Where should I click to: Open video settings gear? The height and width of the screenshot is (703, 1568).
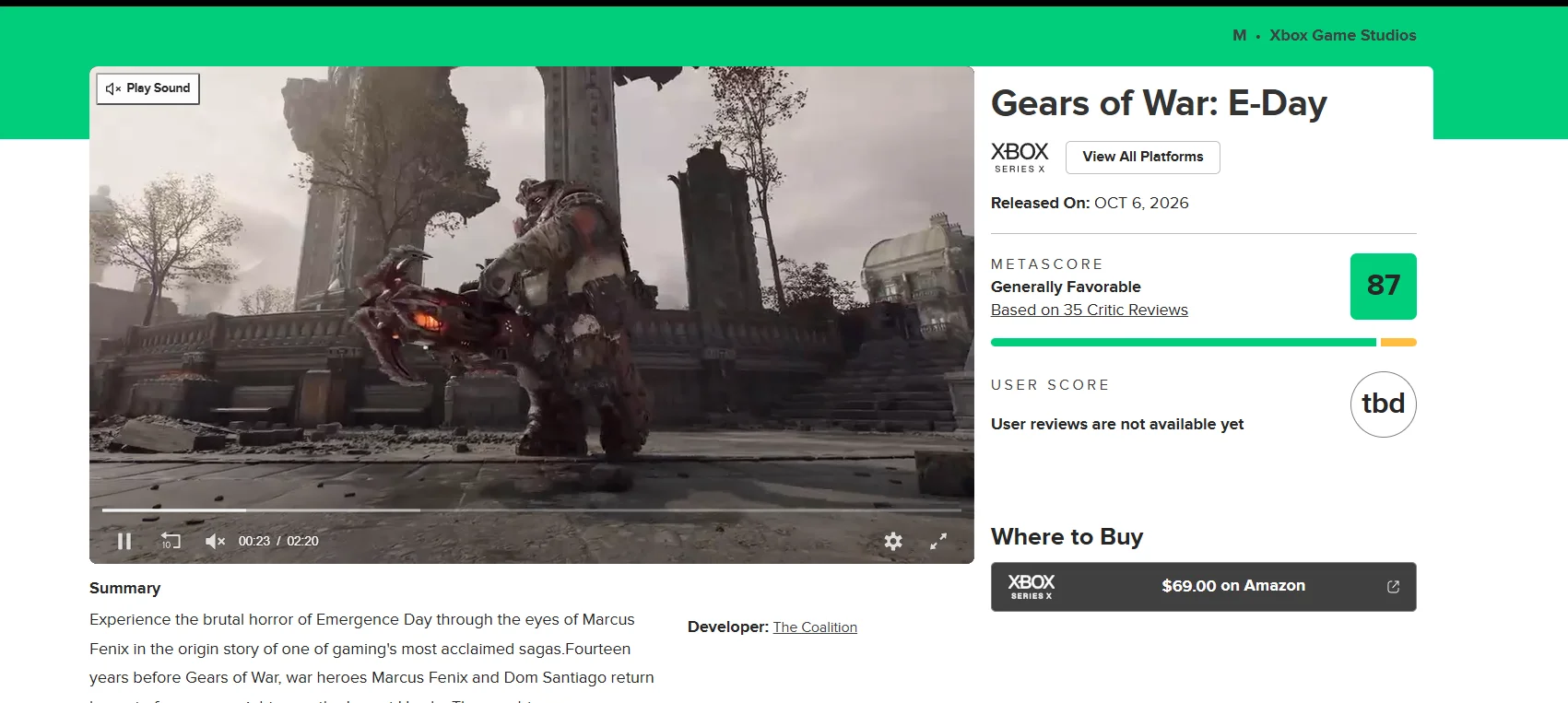click(x=893, y=541)
